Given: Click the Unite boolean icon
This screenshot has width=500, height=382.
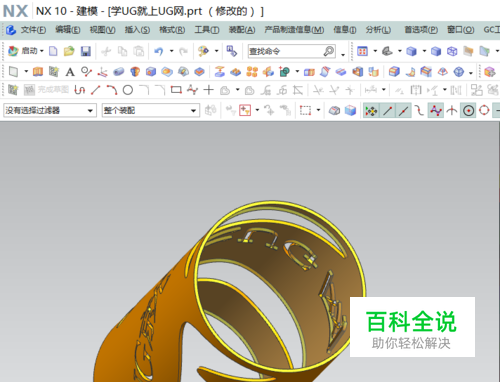Looking at the screenshot, I should [284, 72].
